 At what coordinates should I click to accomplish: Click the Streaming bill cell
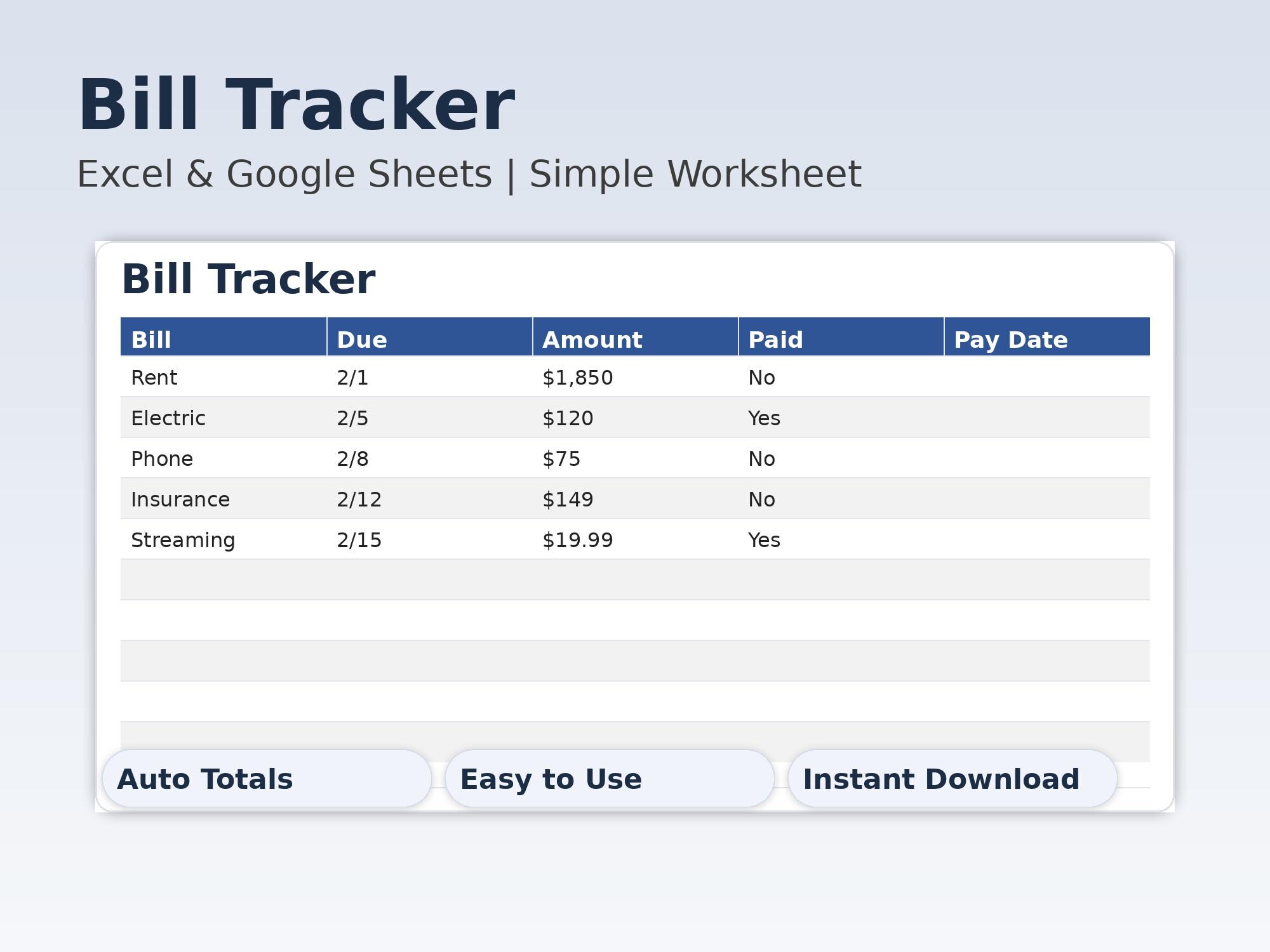(x=224, y=539)
